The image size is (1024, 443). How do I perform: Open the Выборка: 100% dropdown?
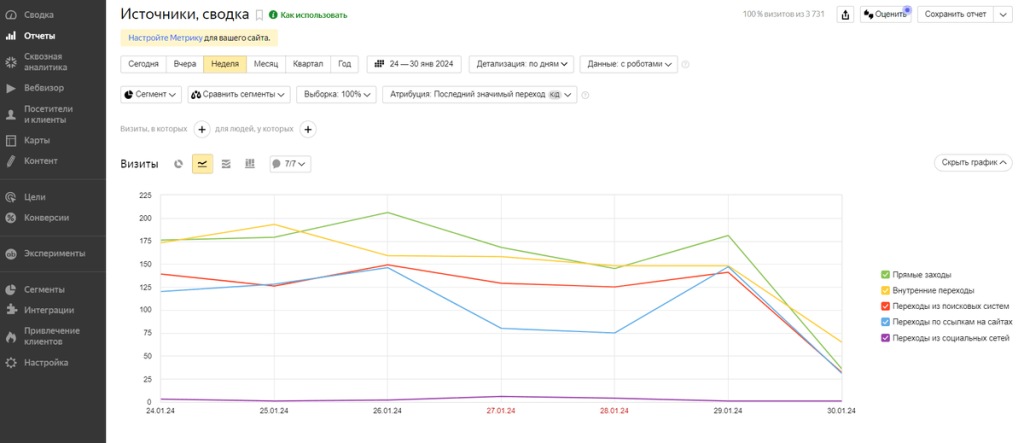335,95
